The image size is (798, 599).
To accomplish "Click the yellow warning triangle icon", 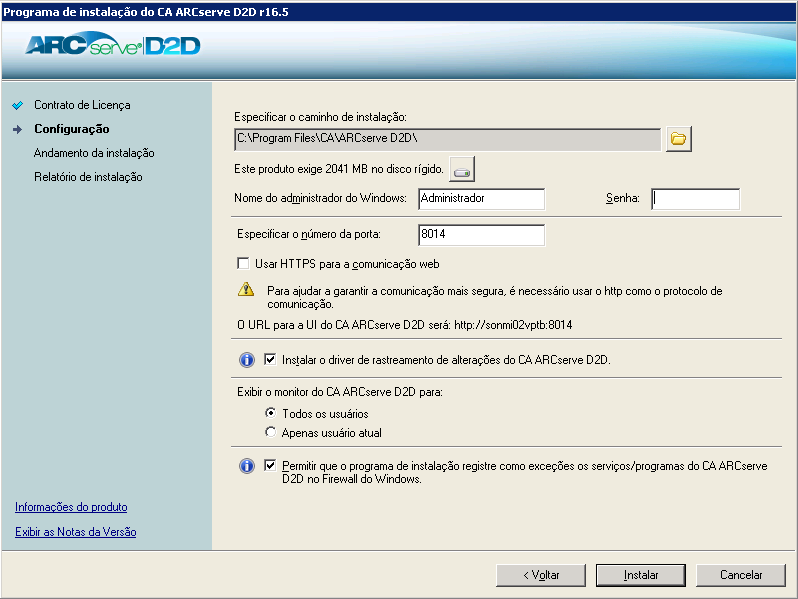I will point(246,290).
